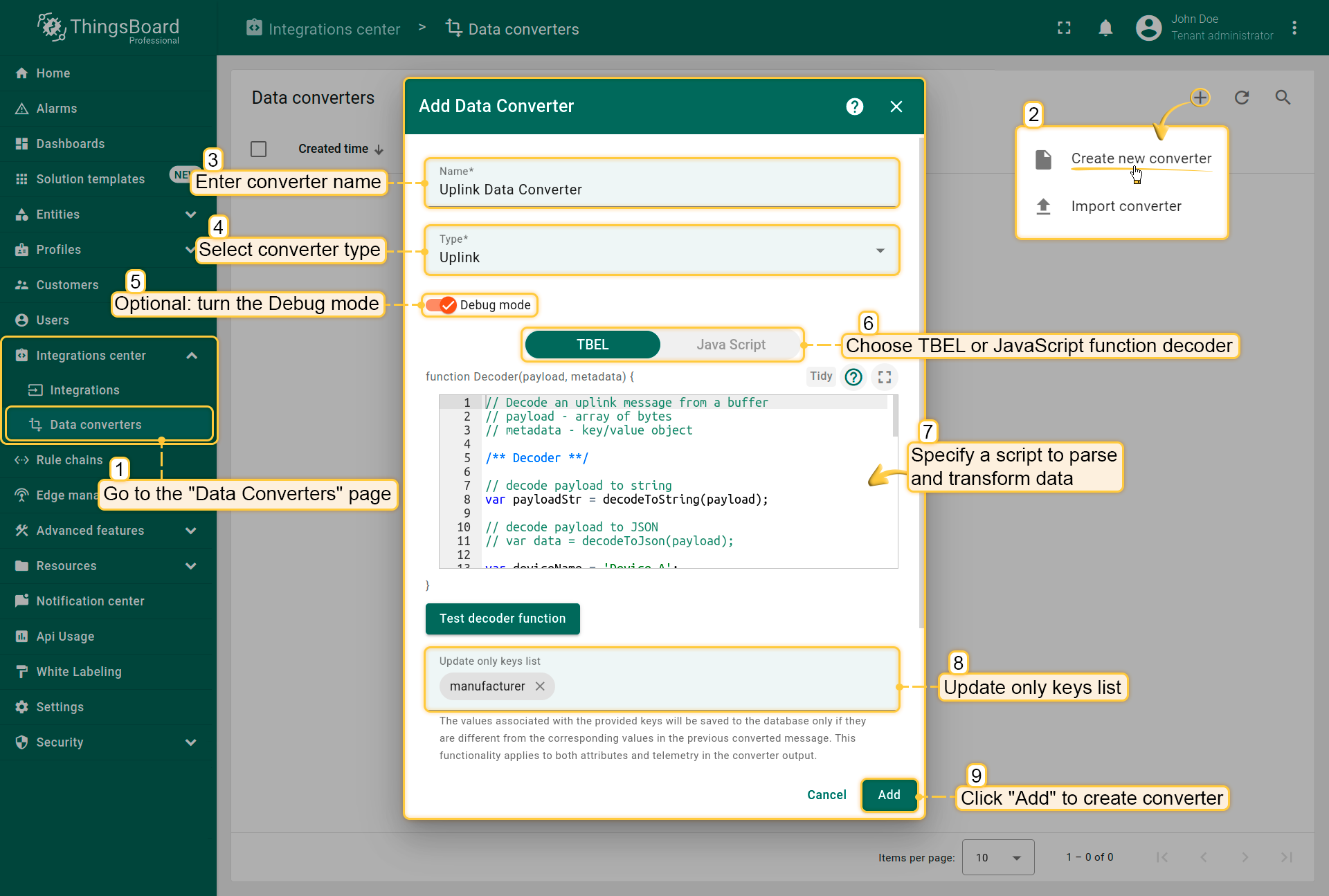Go to Home in the sidebar
Image resolution: width=1329 pixels, height=896 pixels.
click(x=108, y=73)
